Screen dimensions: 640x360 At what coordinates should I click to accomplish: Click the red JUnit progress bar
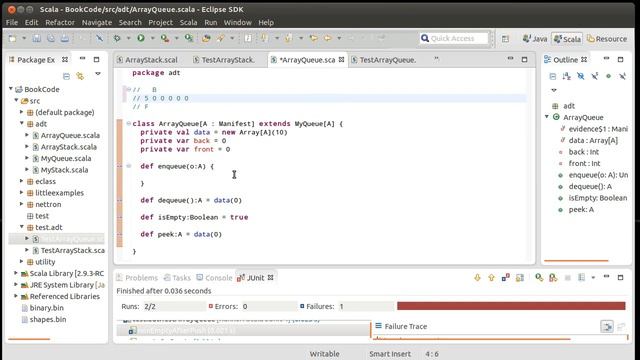[511, 306]
